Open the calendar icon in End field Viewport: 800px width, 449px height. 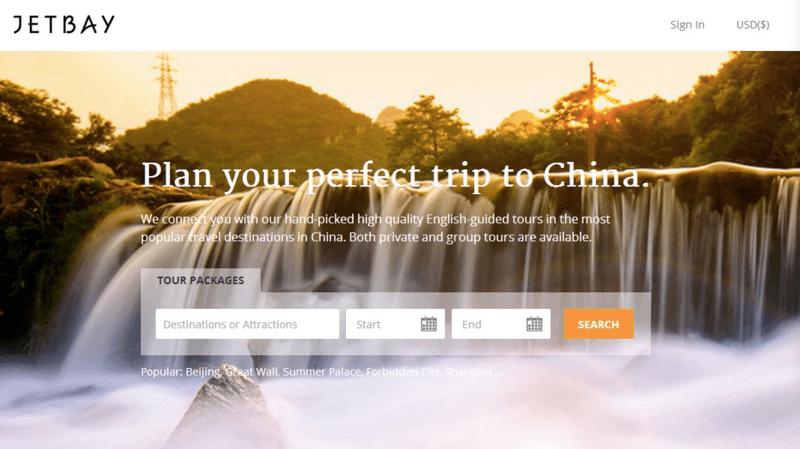pos(534,324)
